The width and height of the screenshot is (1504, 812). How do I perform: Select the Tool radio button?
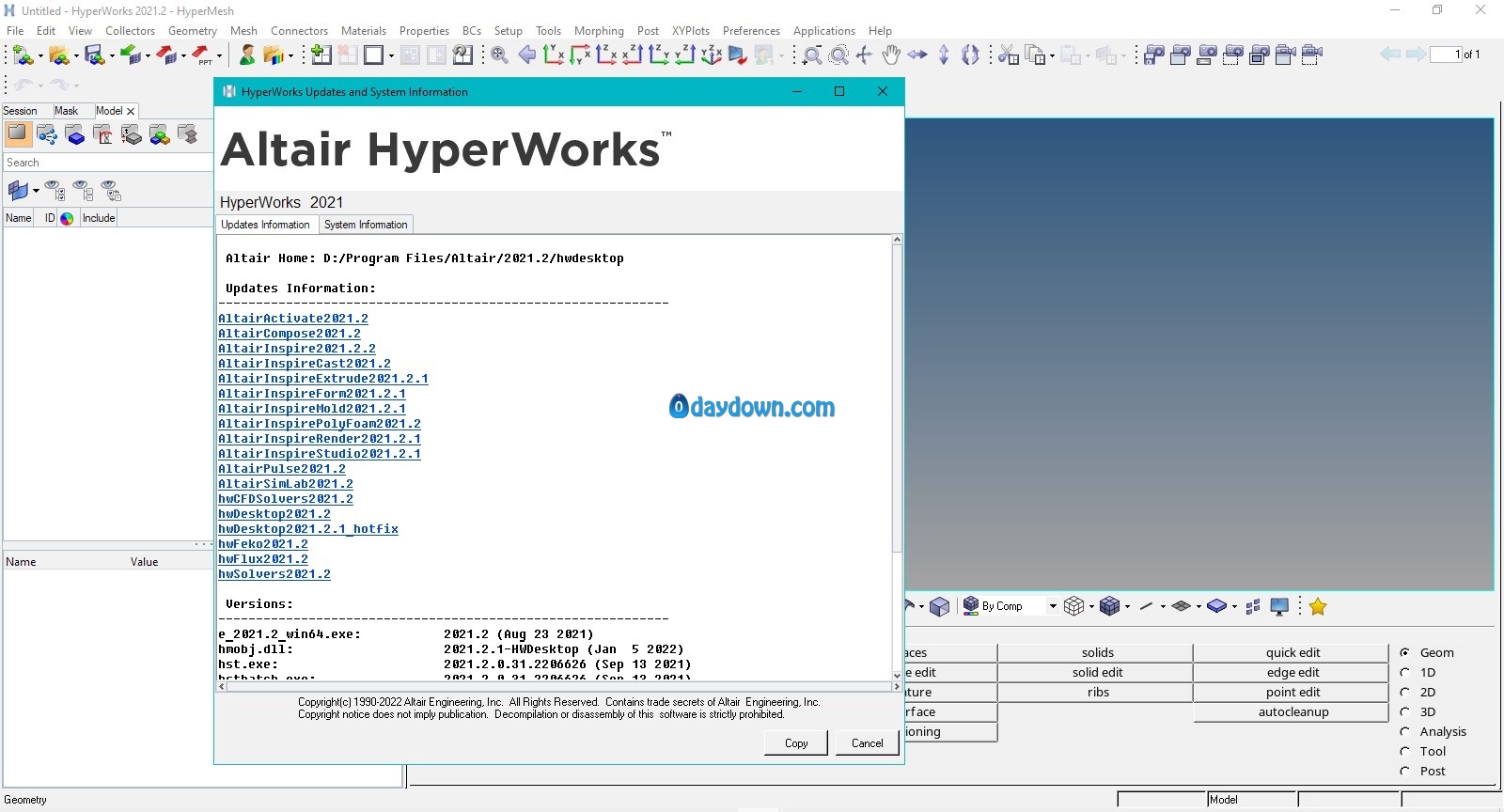(1405, 751)
